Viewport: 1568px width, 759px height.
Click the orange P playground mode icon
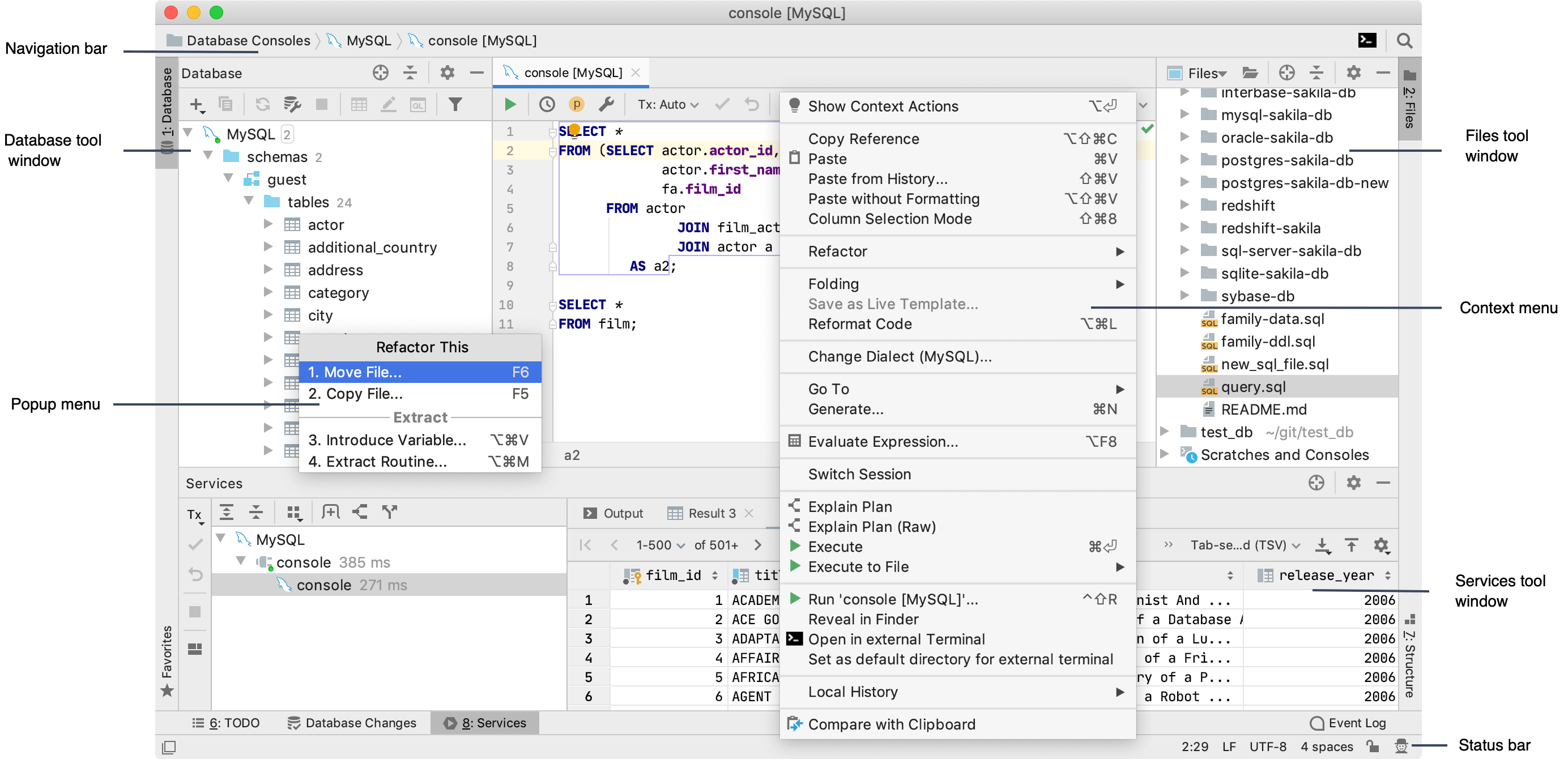[576, 105]
